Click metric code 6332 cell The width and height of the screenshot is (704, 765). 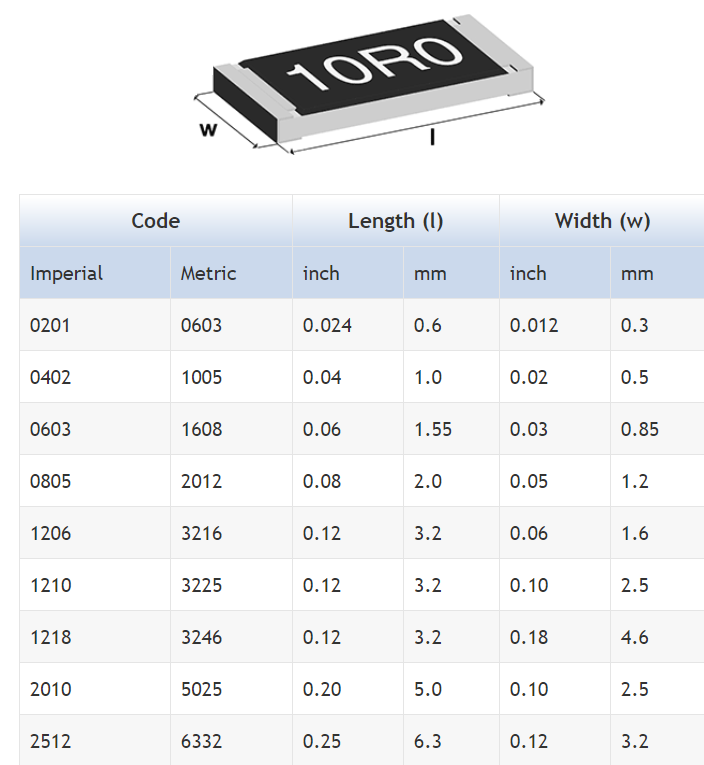click(231, 741)
